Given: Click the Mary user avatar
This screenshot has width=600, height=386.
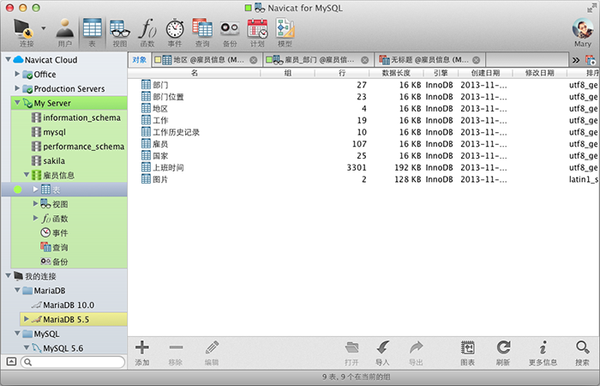Looking at the screenshot, I should click(x=582, y=29).
